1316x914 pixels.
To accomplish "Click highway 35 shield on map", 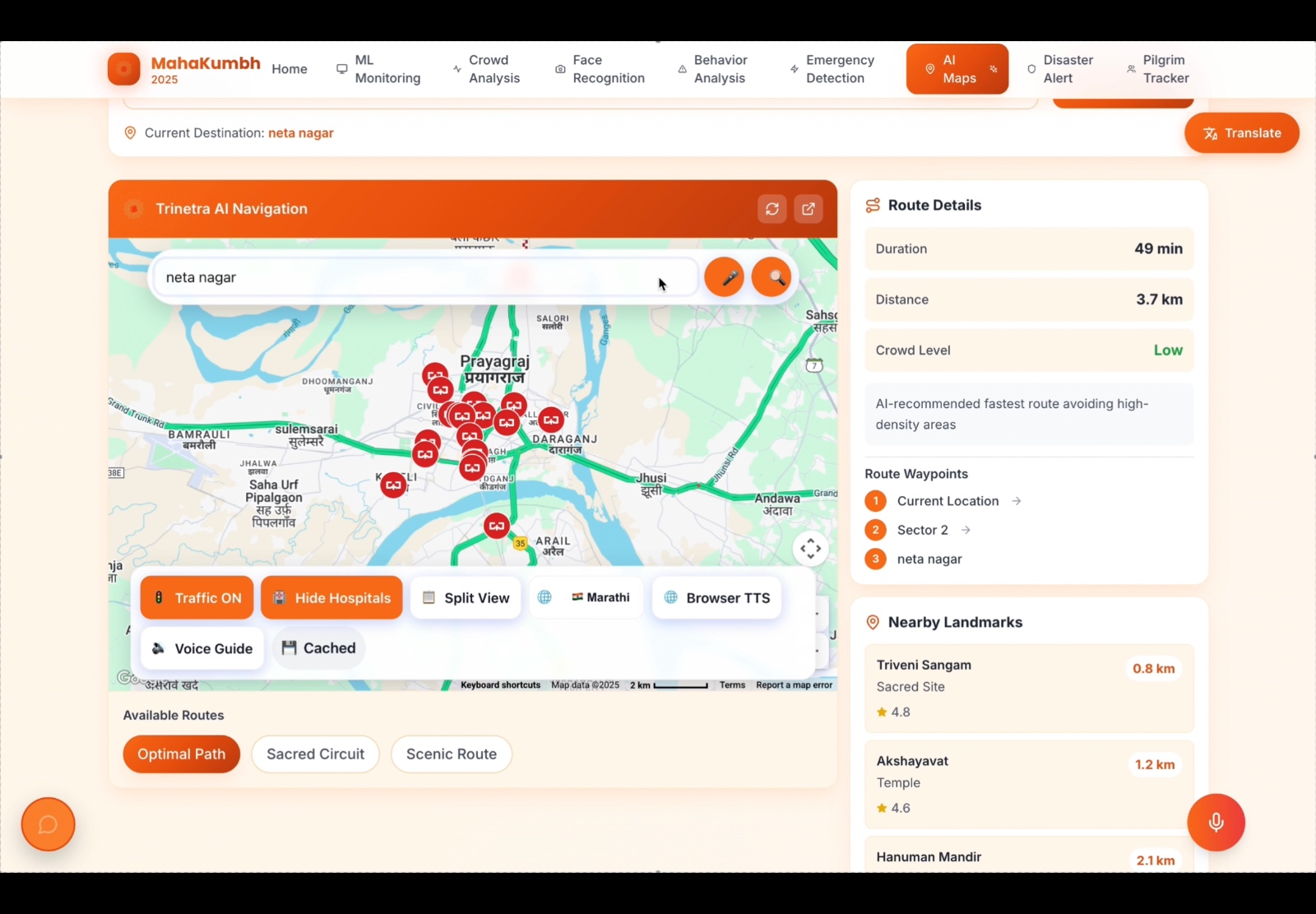I will coord(520,543).
